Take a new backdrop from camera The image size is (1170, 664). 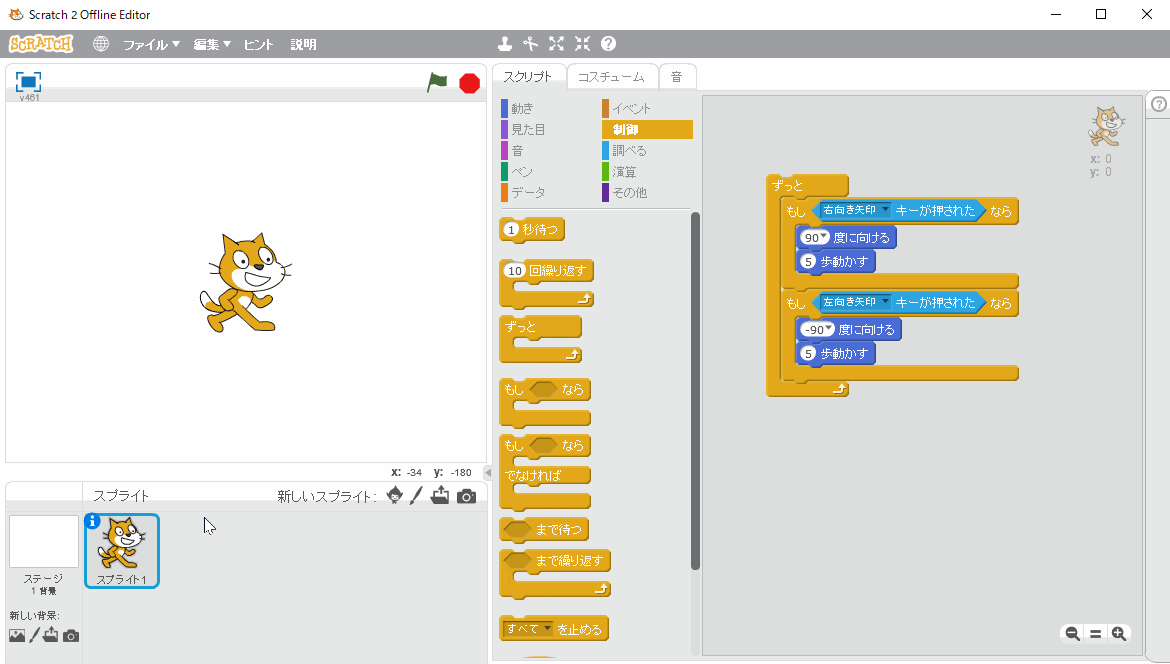point(71,636)
